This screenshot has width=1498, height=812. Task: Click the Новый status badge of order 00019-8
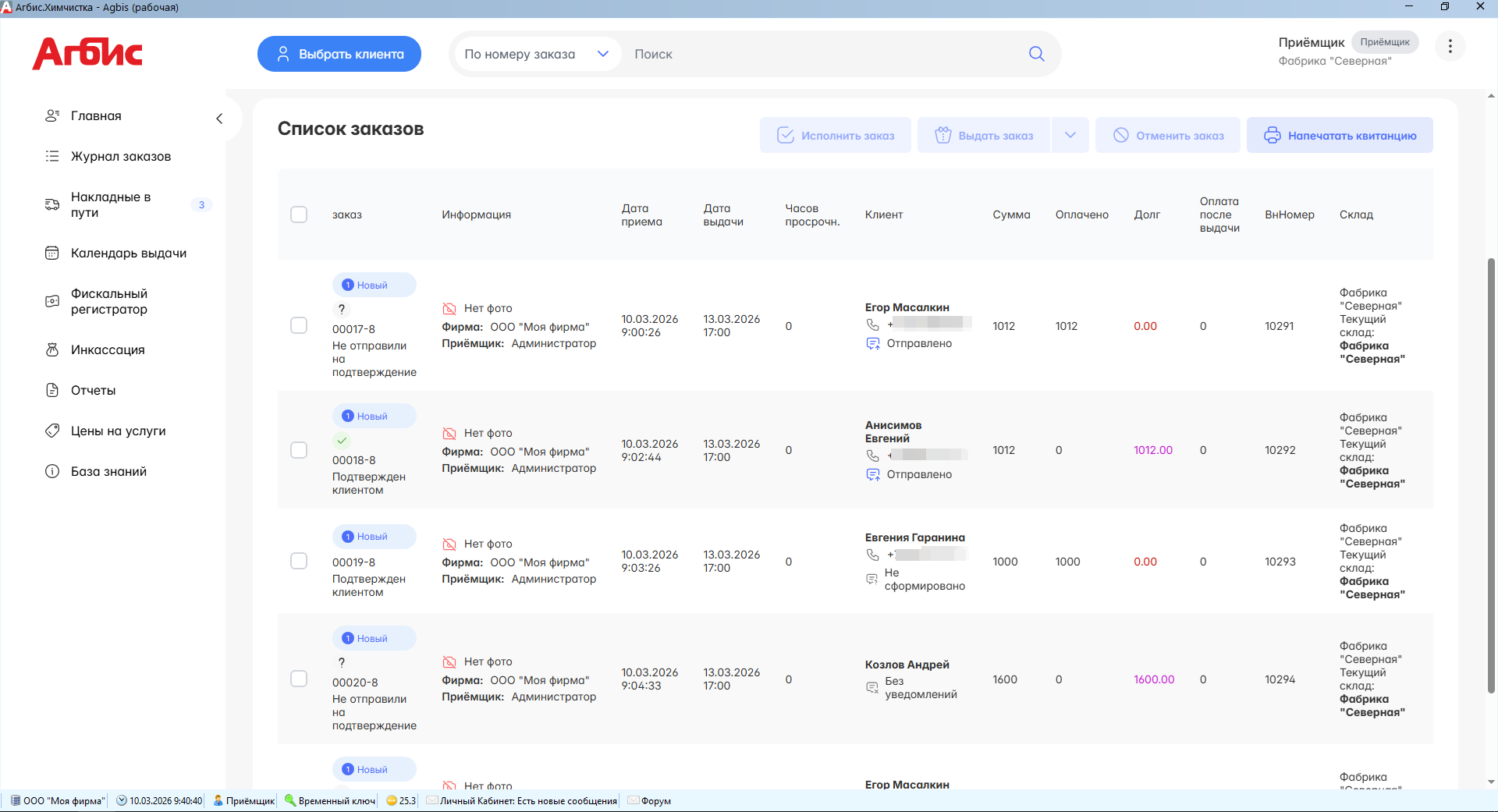click(x=374, y=537)
